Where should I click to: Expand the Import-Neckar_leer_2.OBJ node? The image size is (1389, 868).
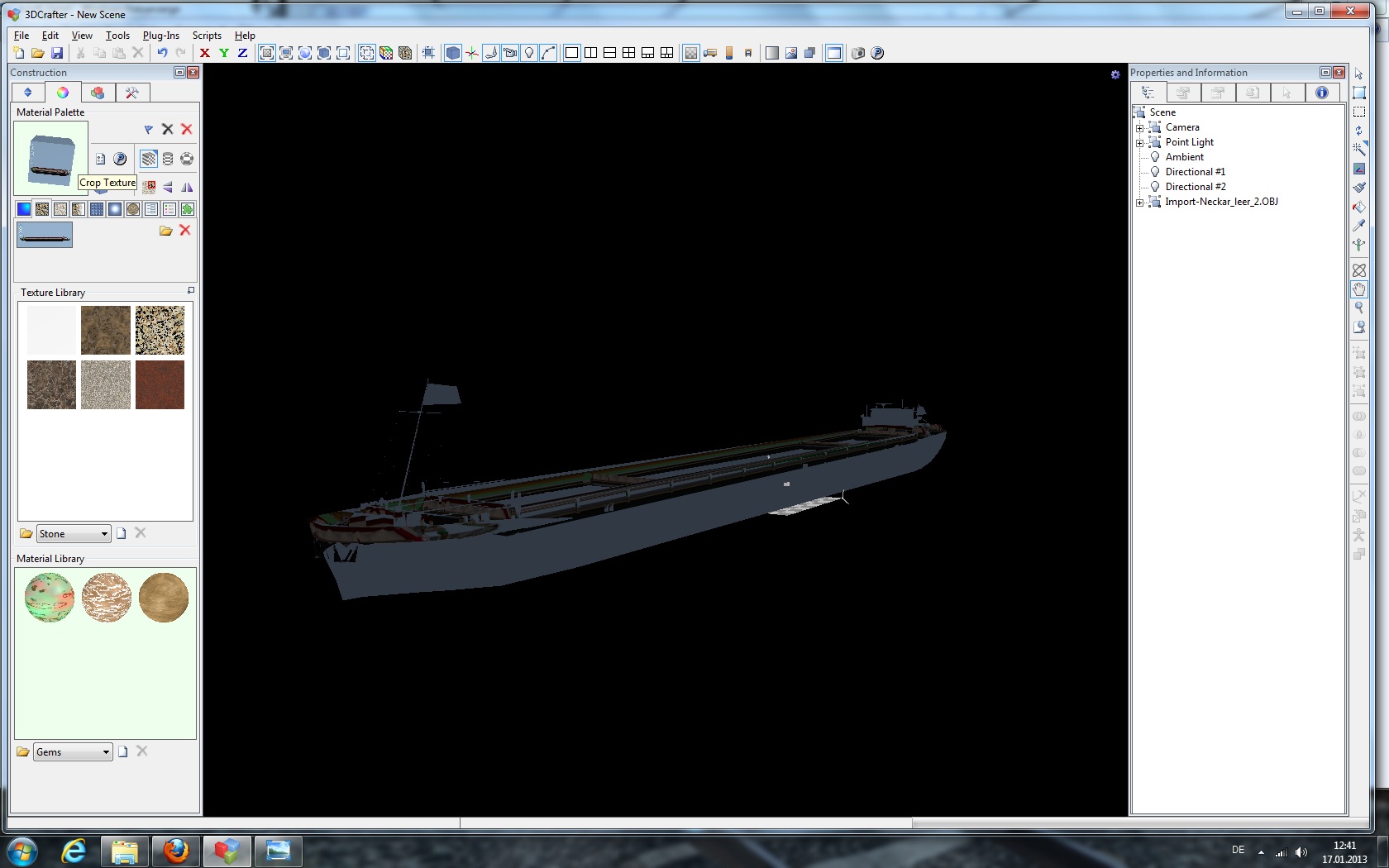click(x=1139, y=203)
